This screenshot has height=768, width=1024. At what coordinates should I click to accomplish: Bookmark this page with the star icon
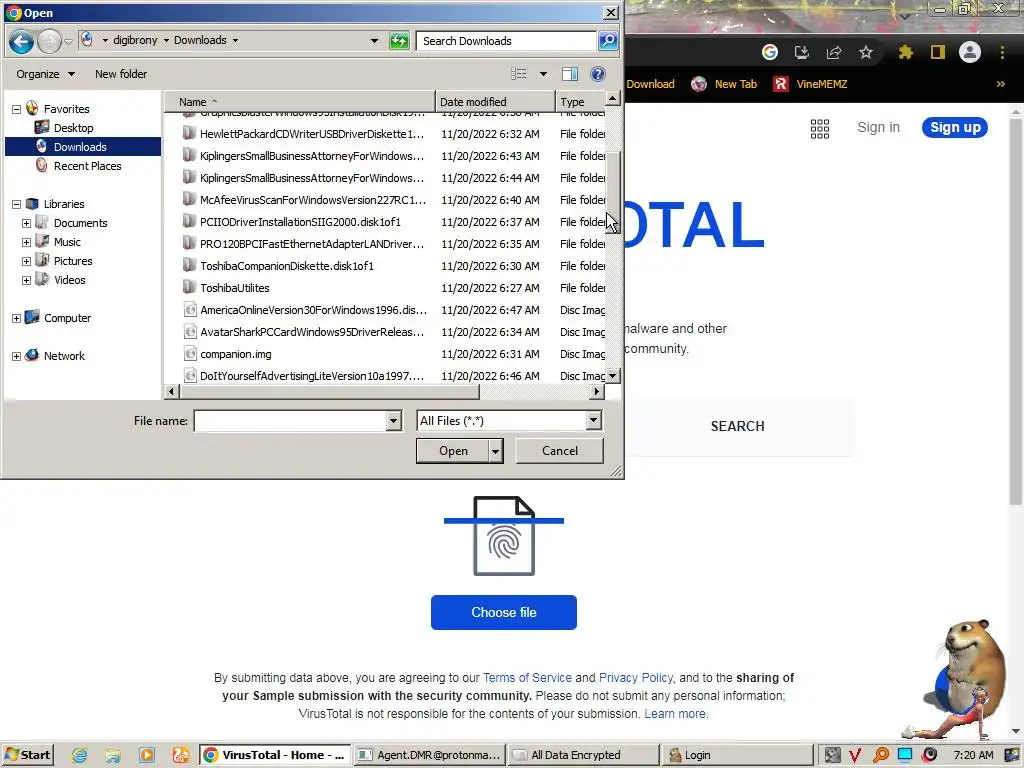coord(866,52)
